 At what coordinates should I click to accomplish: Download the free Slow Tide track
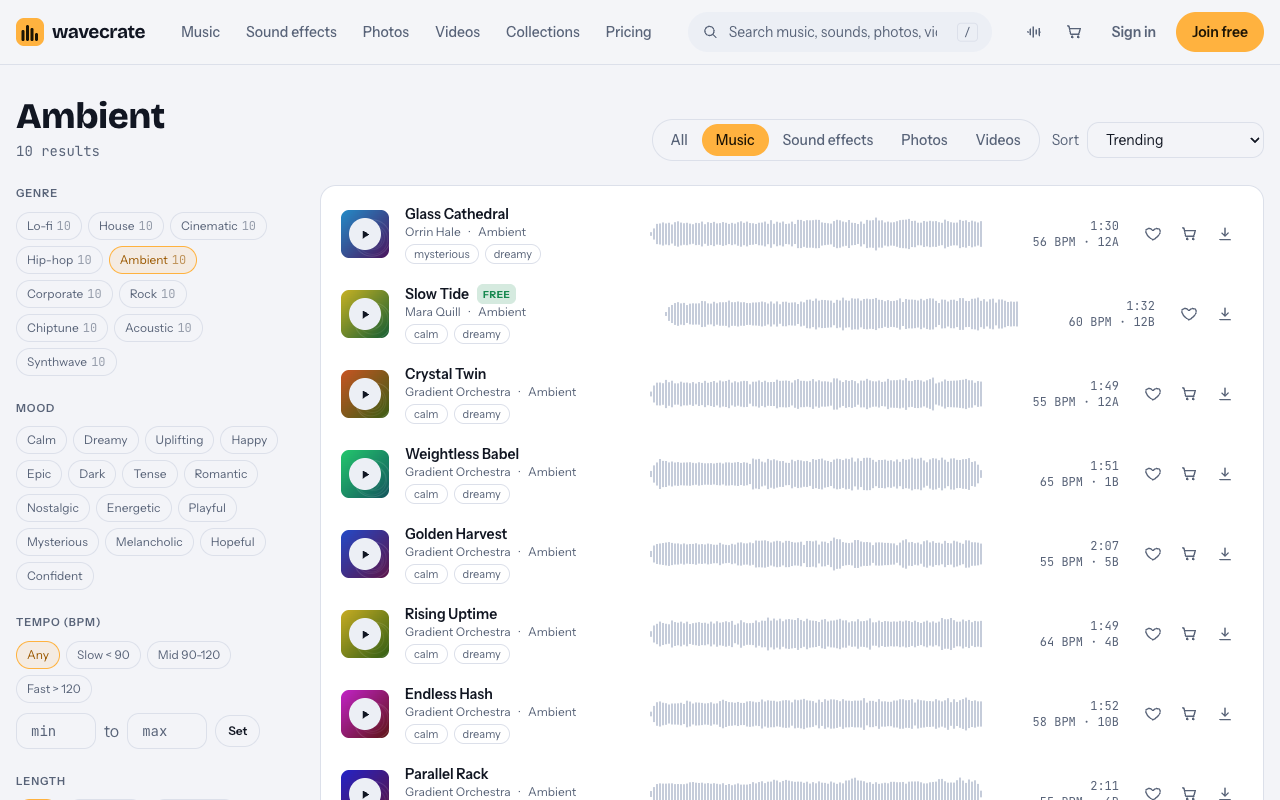click(1225, 314)
